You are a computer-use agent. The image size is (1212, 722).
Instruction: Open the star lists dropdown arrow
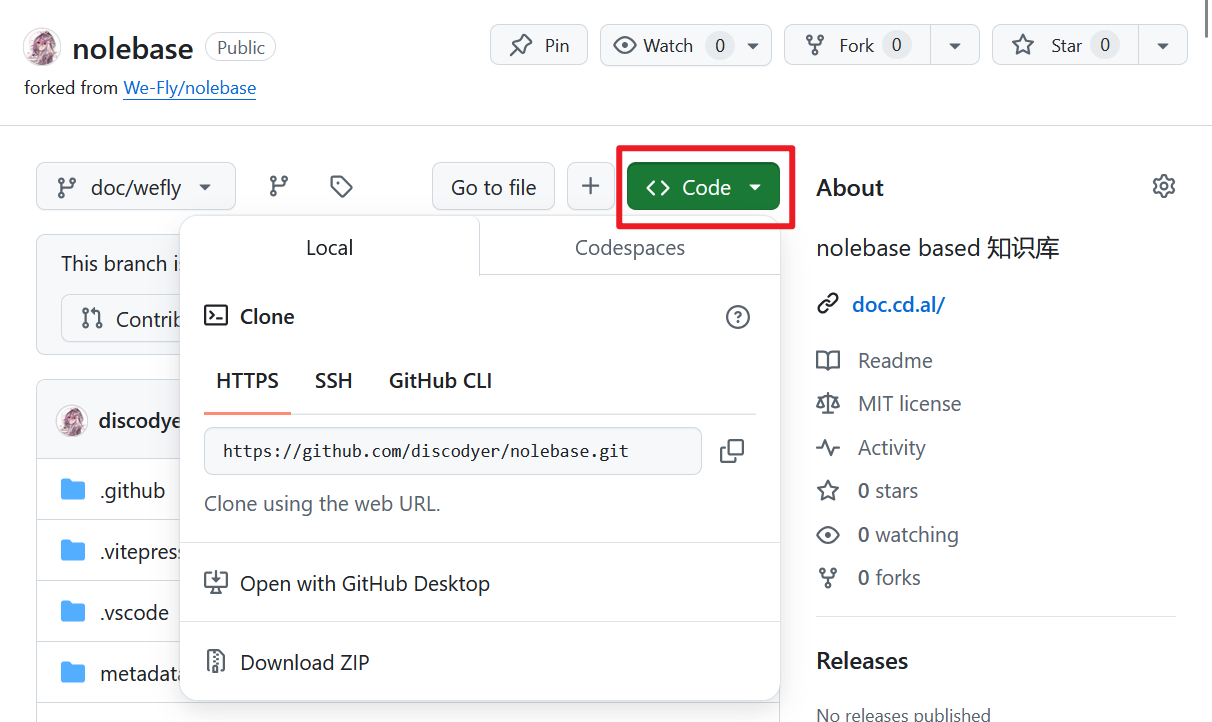[x=1162, y=45]
